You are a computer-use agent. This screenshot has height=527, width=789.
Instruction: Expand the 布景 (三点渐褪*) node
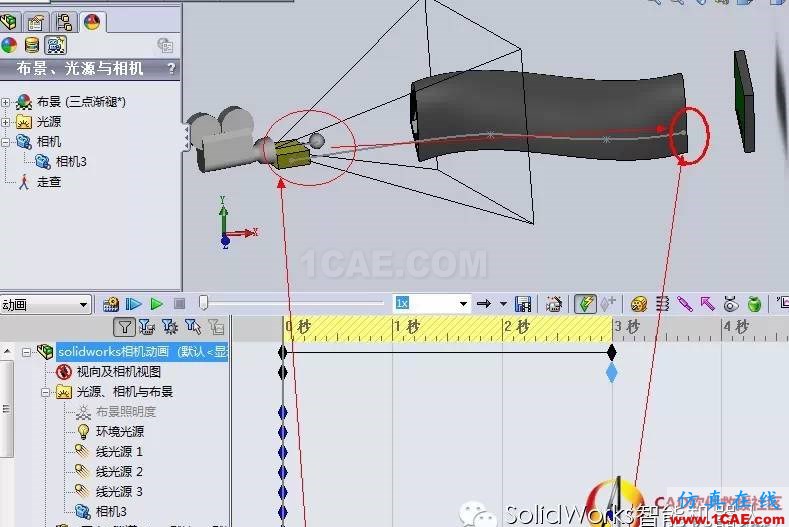pyautogui.click(x=6, y=102)
